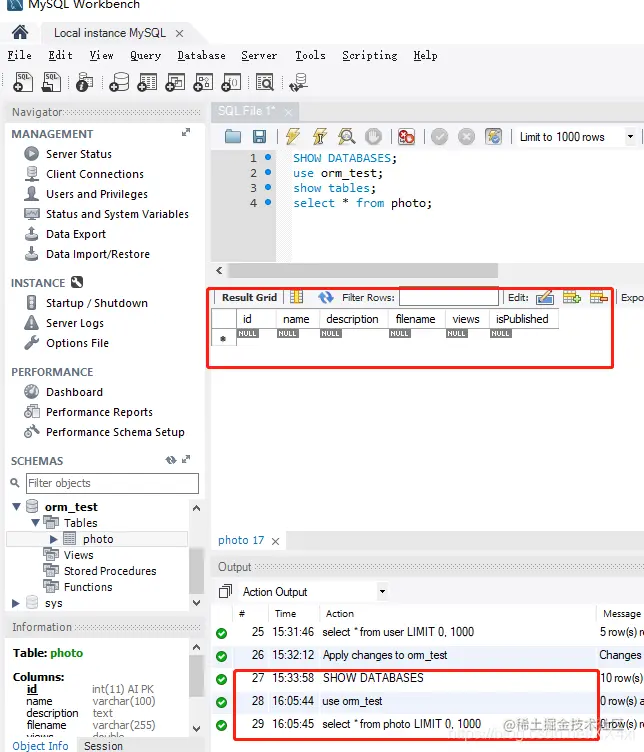Image resolution: width=644 pixels, height=752 pixels.
Task: Switch to the Object Info tab
Action: coord(40,746)
